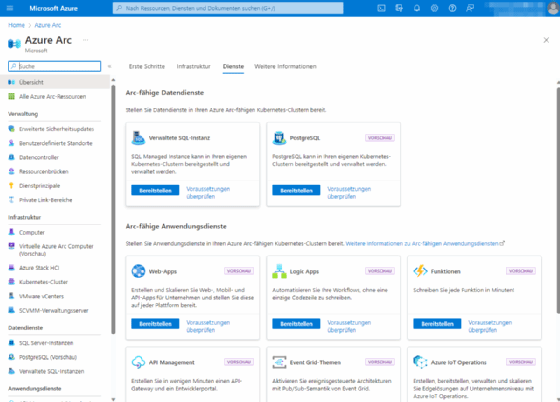Viewport: 560px width, 402px height.
Task: Open the Weitere Informationen tab
Action: coord(285,66)
